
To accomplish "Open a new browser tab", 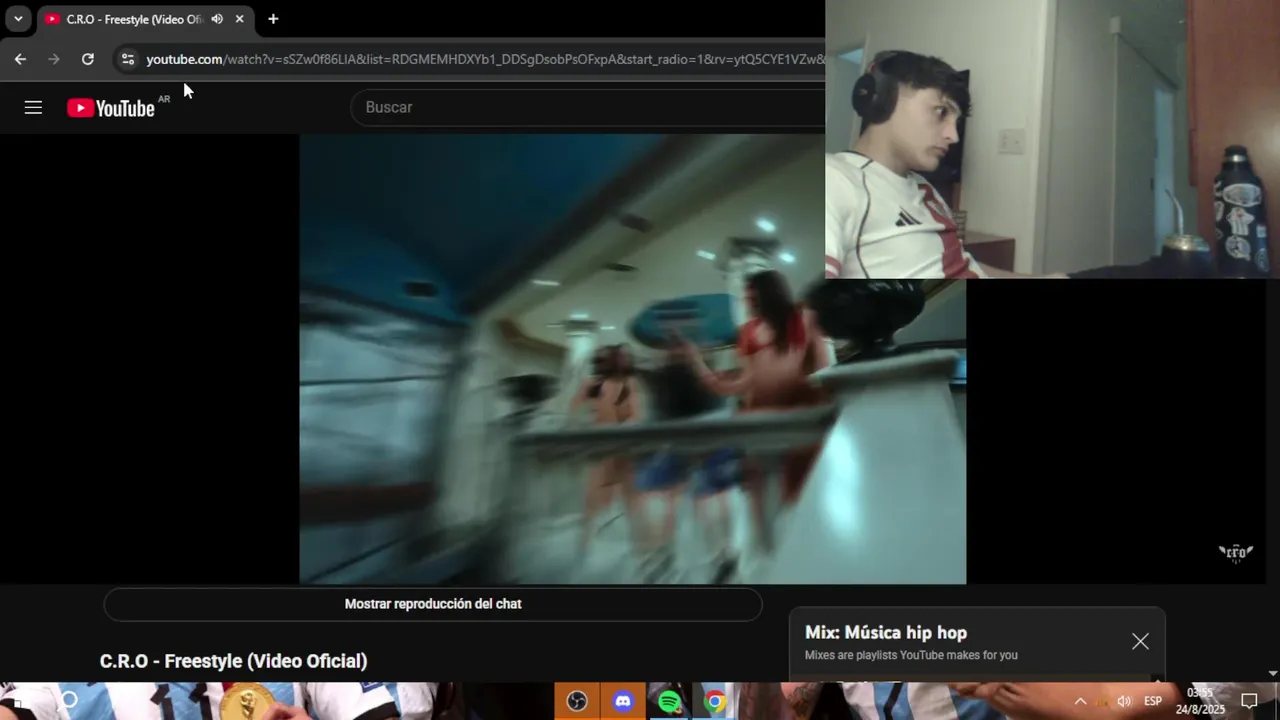I will coord(273,19).
